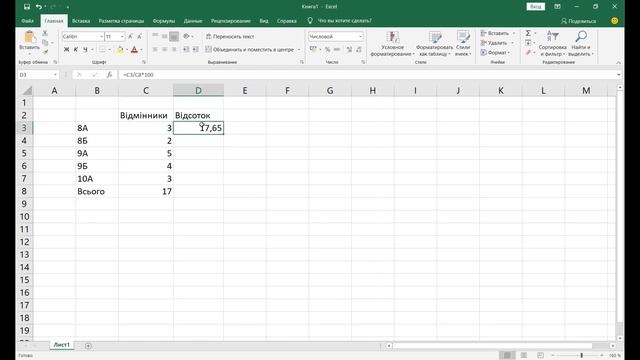Image resolution: width=640 pixels, height=360 pixels.
Task: Click the AutoSum sigma icon
Action: pyautogui.click(x=528, y=33)
